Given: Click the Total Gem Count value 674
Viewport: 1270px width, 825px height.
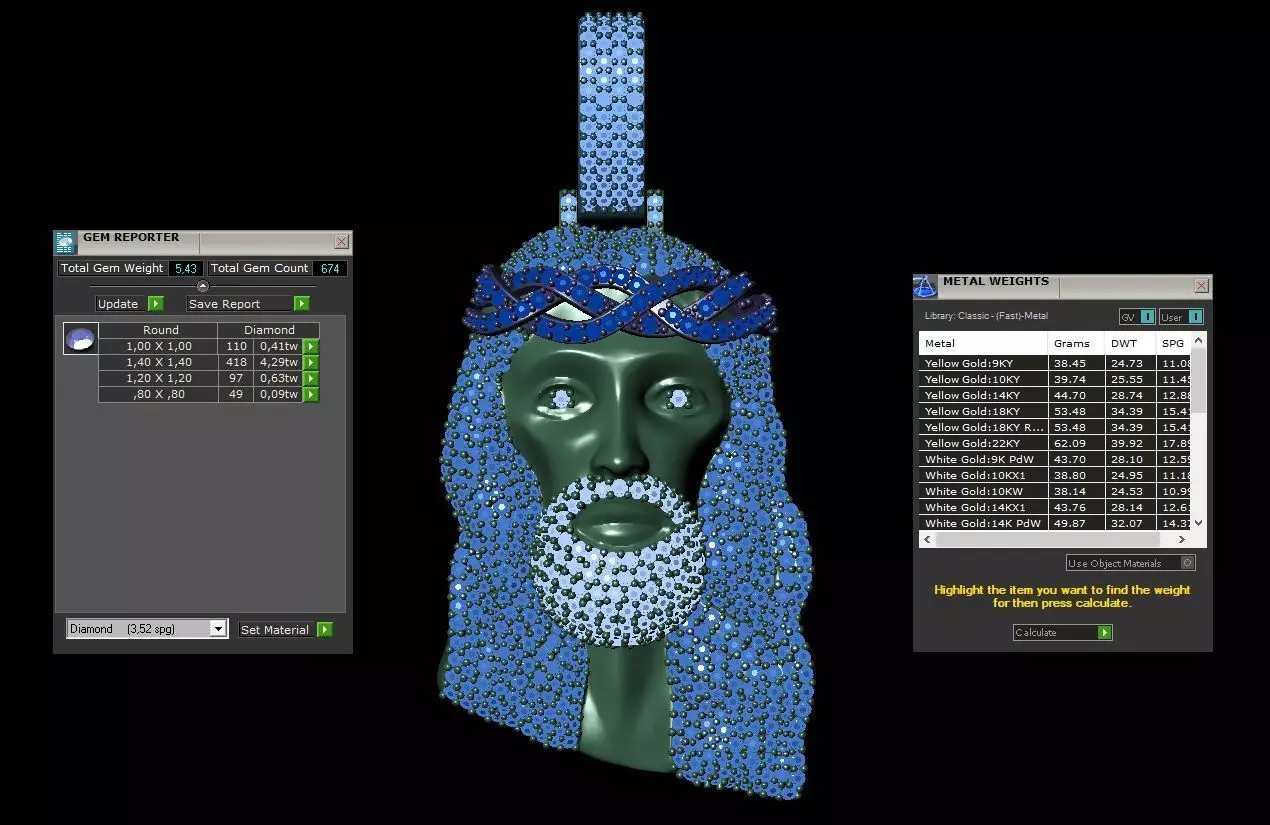Looking at the screenshot, I should tap(330, 268).
